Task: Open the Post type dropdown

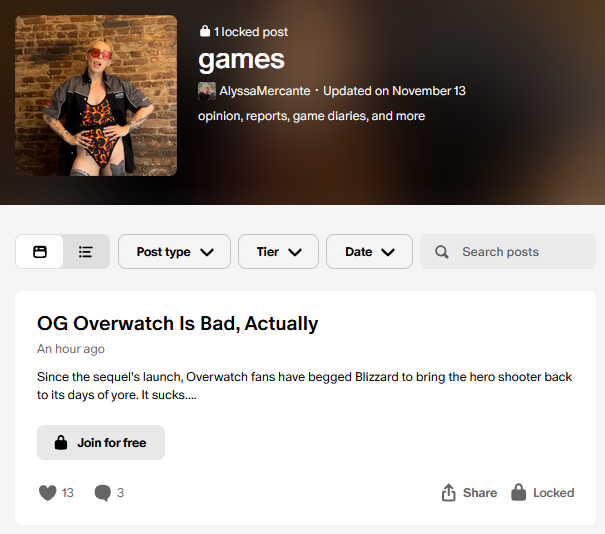Action: (174, 252)
